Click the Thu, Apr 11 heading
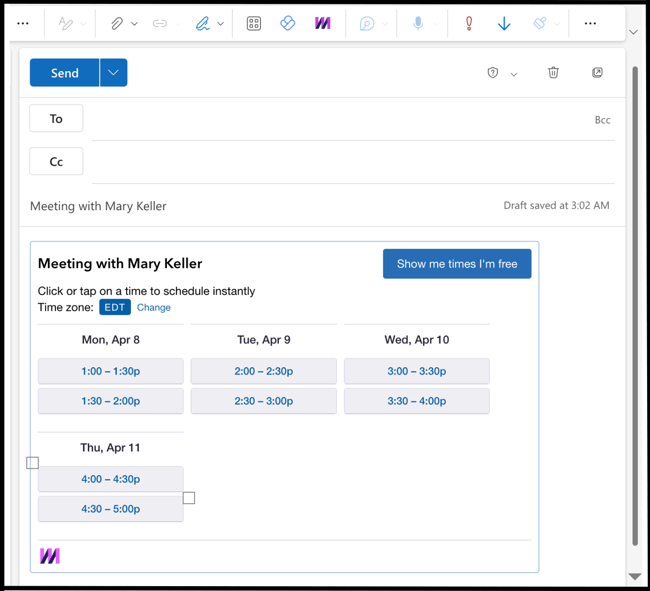 pyautogui.click(x=110, y=448)
